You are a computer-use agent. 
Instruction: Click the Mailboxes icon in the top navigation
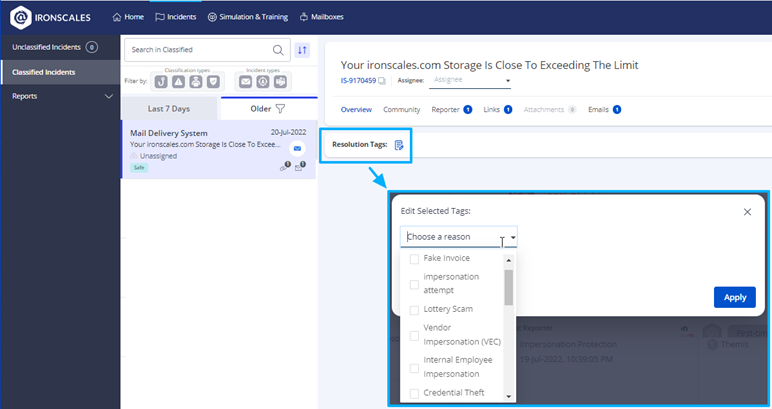[x=304, y=17]
